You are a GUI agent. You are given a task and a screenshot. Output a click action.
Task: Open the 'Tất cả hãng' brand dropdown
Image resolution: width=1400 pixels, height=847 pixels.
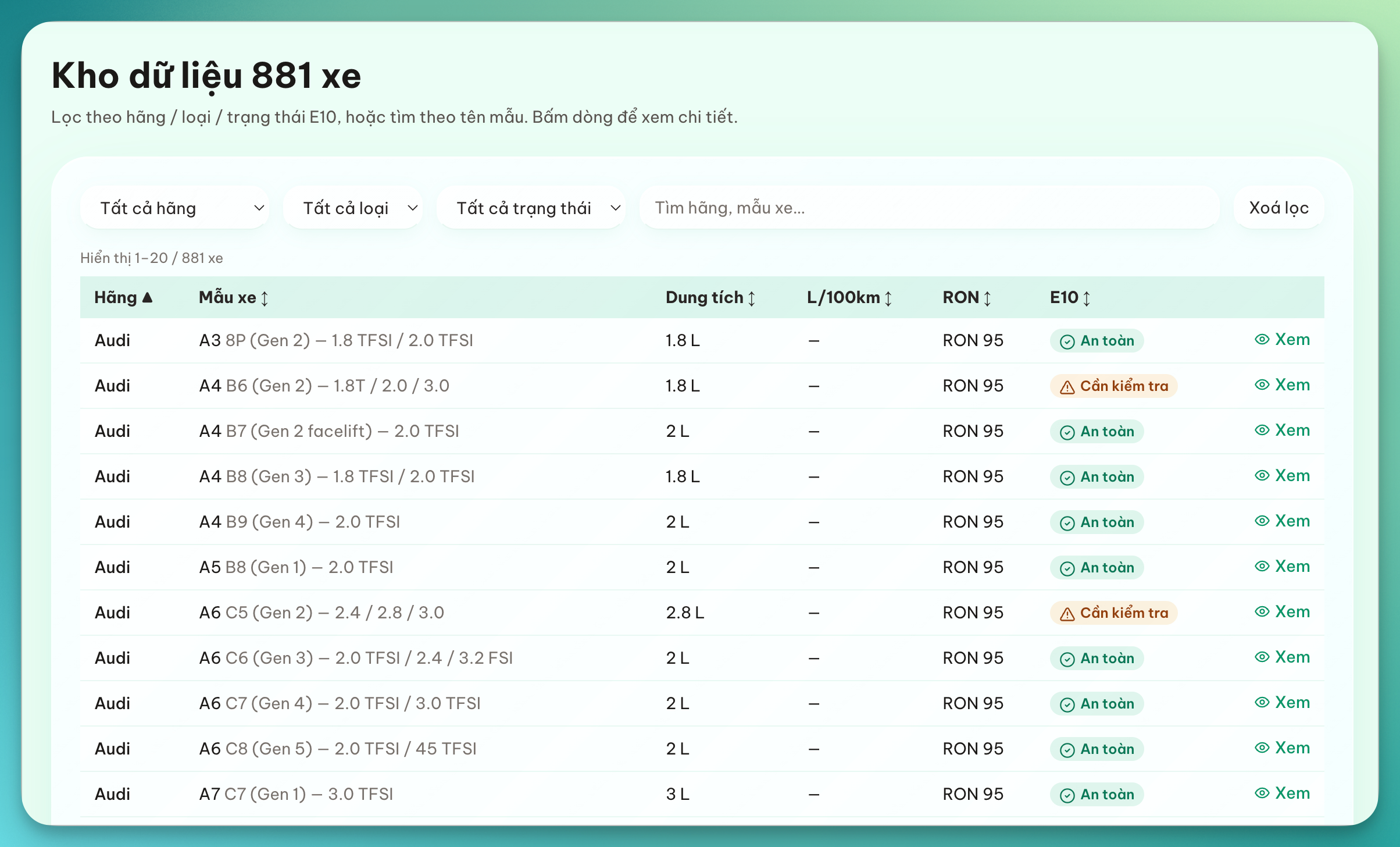(175, 208)
